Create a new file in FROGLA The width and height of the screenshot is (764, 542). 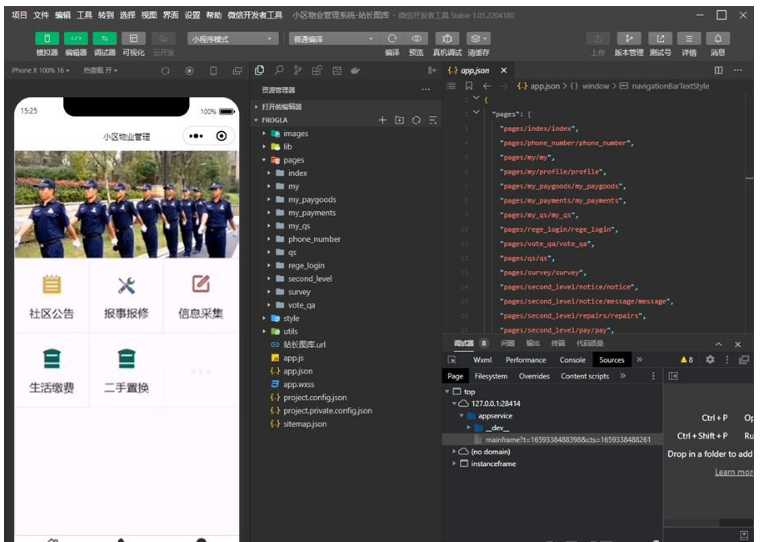(x=382, y=120)
